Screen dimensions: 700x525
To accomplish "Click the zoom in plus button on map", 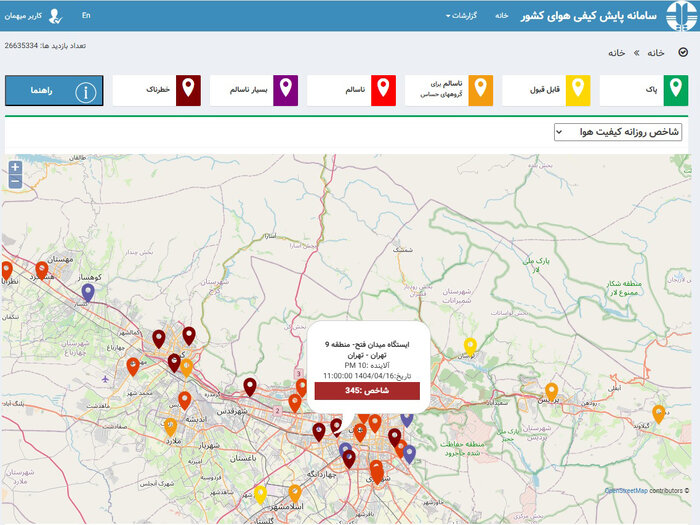I will (x=14, y=168).
